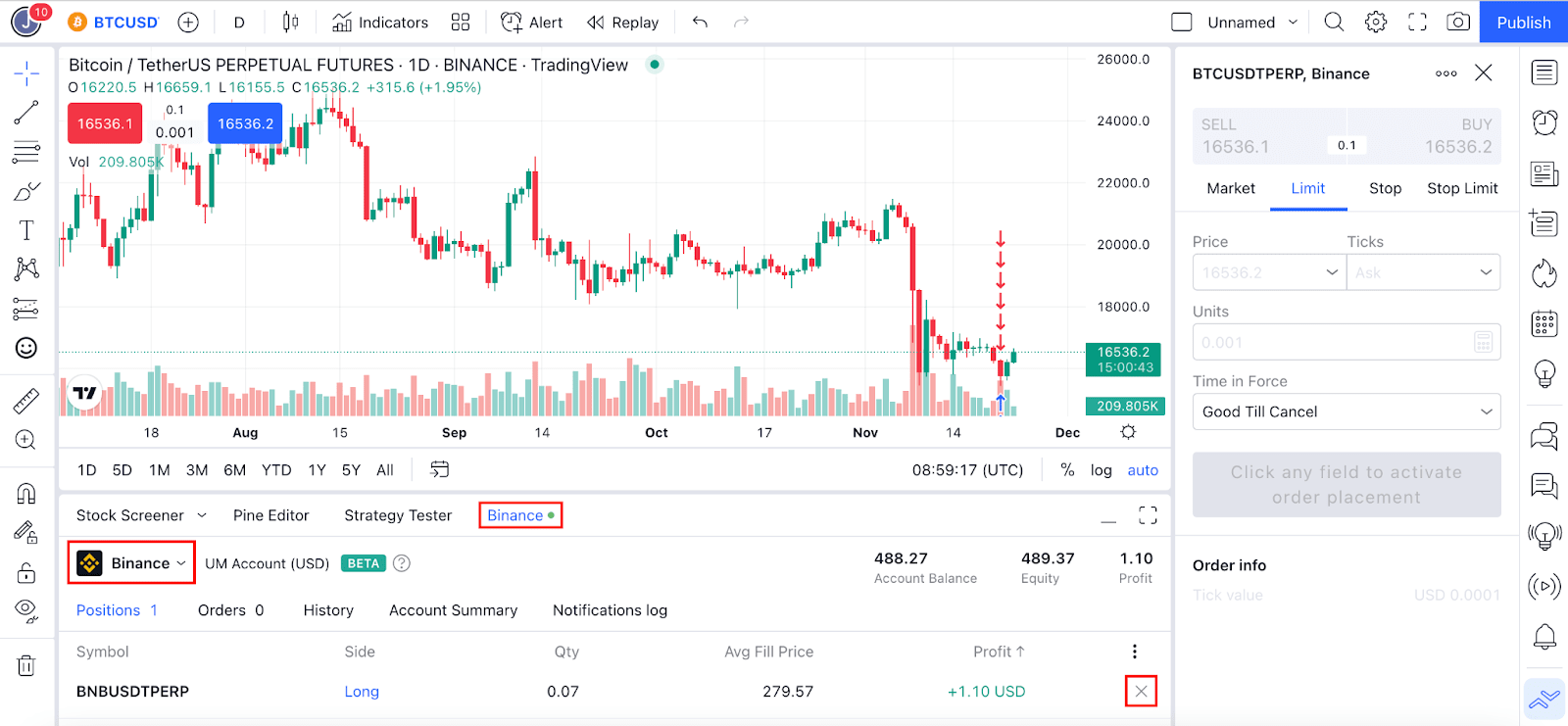
Task: Take a chart snapshot with the camera icon
Action: [x=1458, y=22]
